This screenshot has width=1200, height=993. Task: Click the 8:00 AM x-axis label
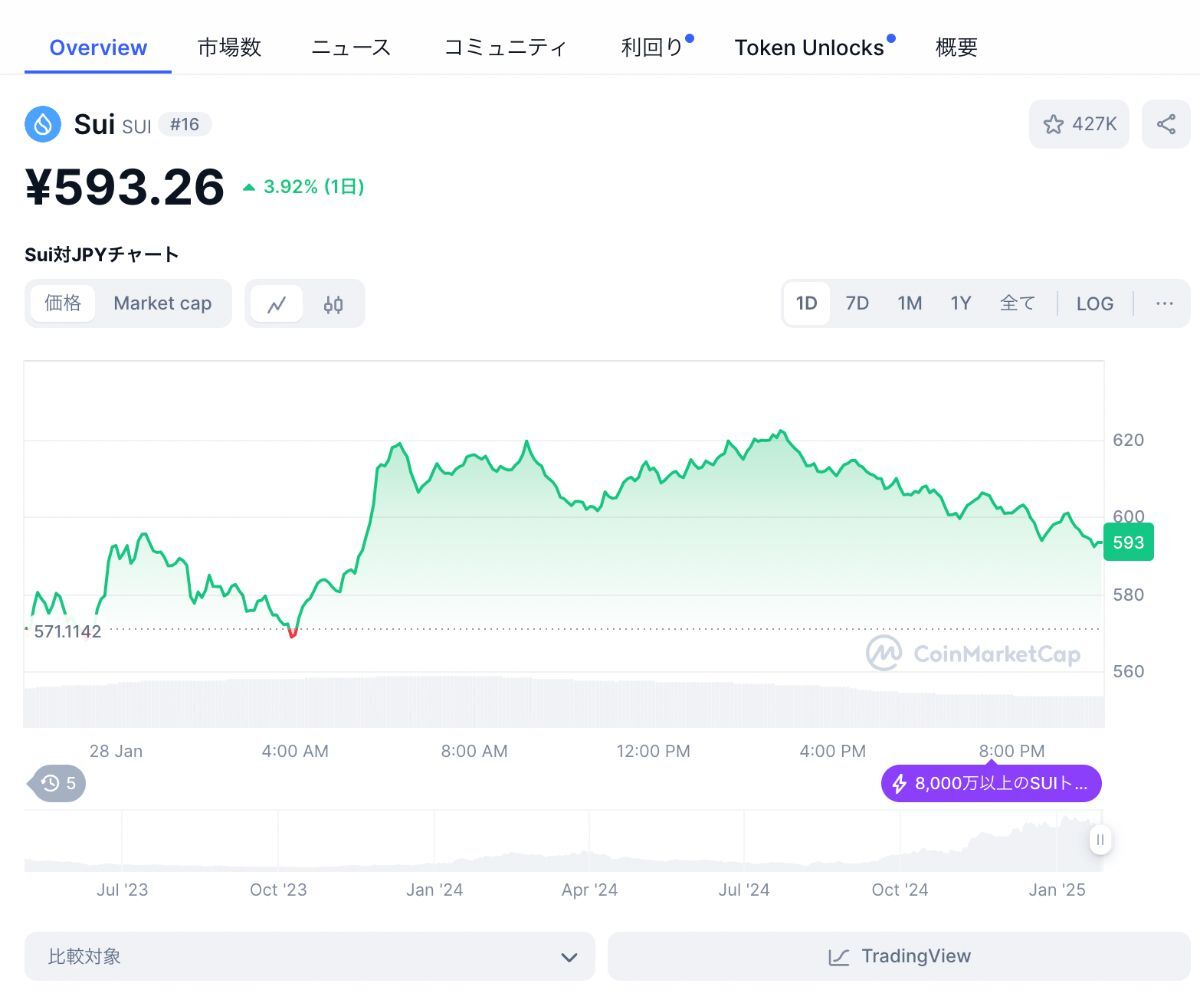[x=474, y=751]
